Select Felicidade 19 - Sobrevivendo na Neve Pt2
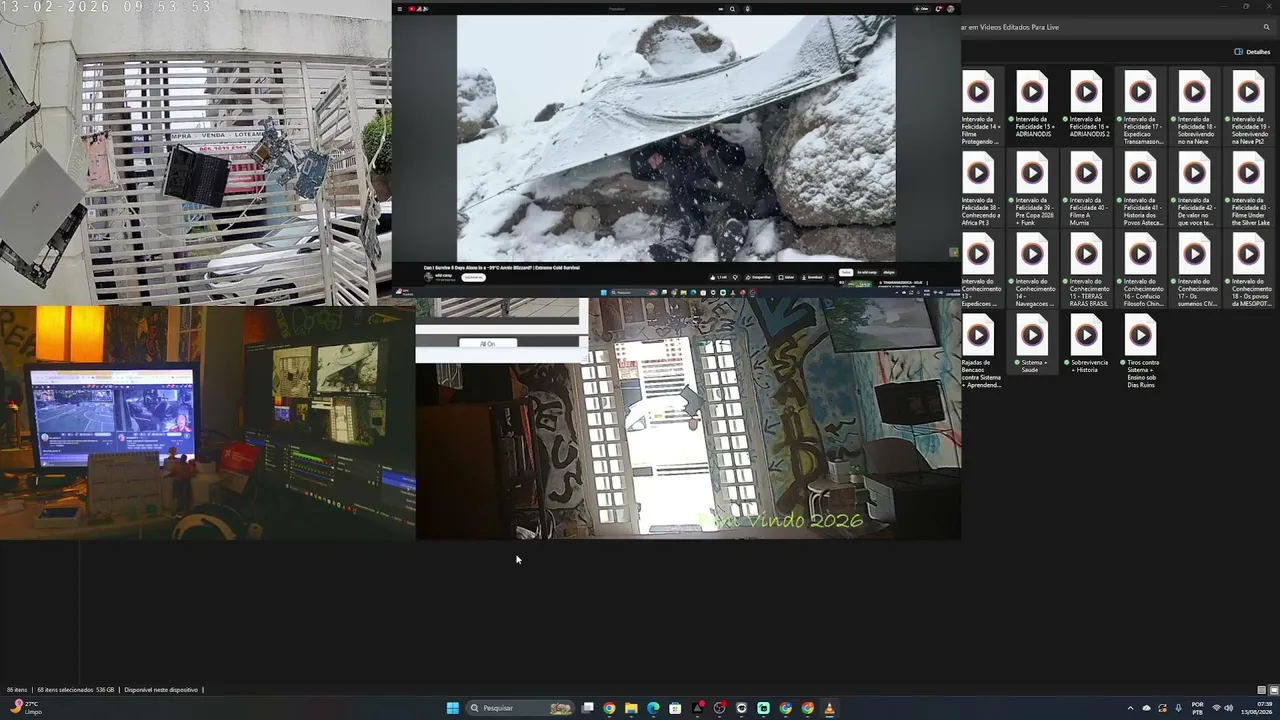 (x=1248, y=107)
